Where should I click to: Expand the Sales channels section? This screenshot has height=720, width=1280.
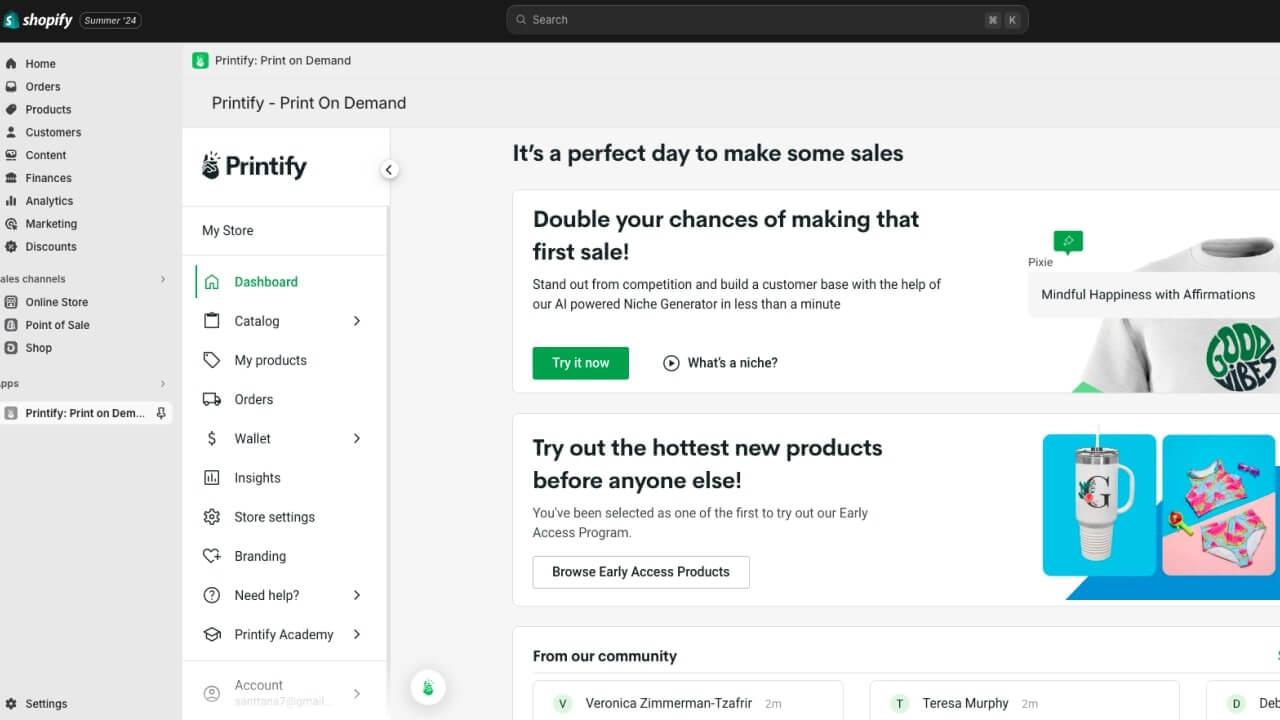(x=163, y=278)
